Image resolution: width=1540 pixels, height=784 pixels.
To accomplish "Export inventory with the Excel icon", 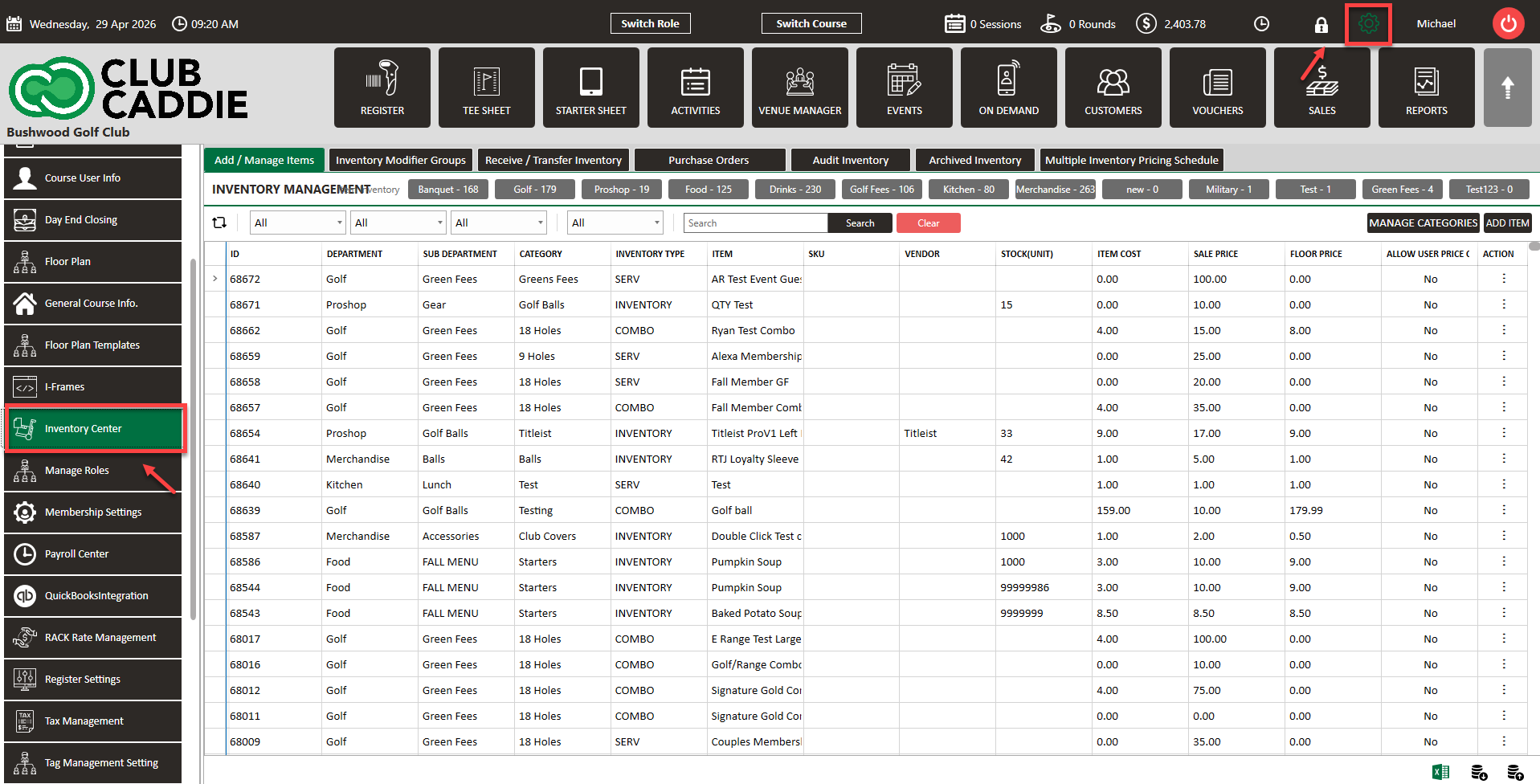I will point(1440,772).
